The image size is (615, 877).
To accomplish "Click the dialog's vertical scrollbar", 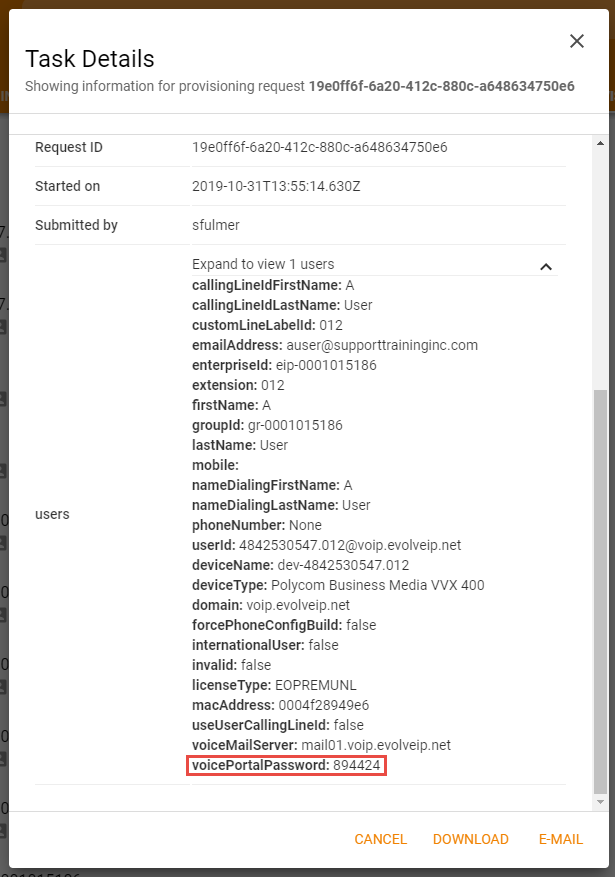I will point(600,590).
